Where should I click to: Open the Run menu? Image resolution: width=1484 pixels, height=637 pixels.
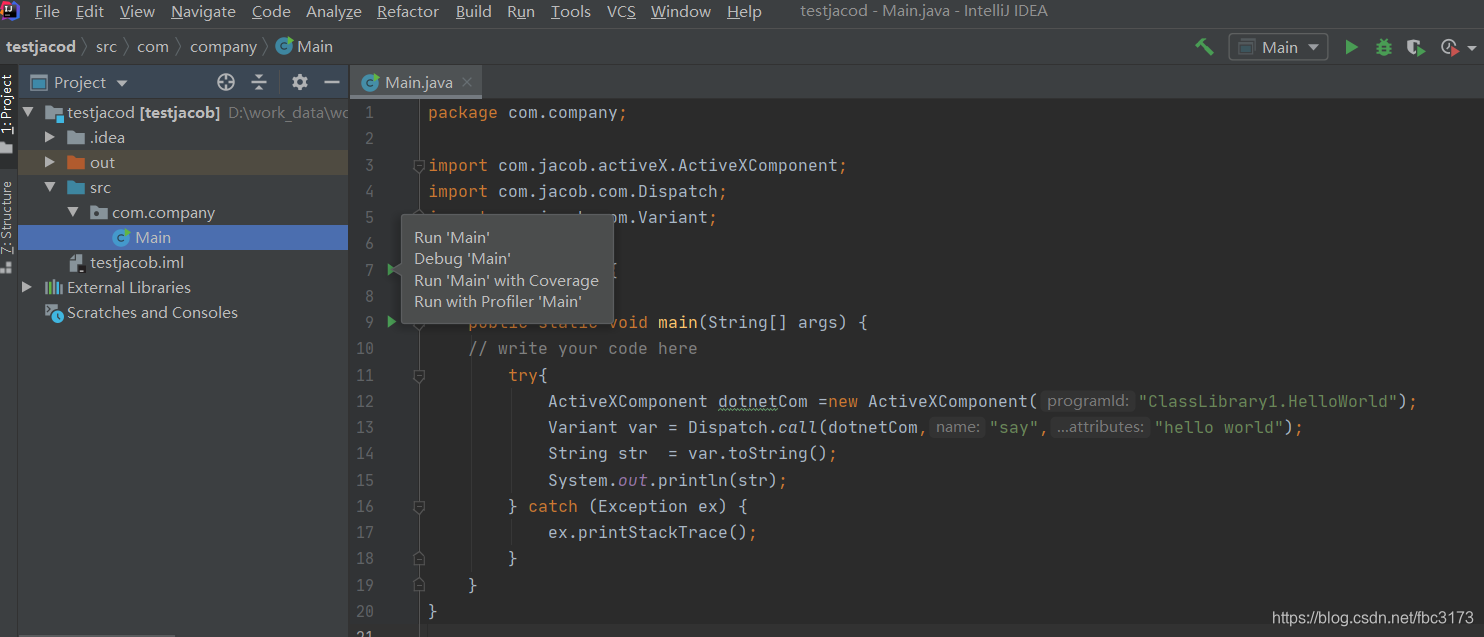(x=521, y=12)
